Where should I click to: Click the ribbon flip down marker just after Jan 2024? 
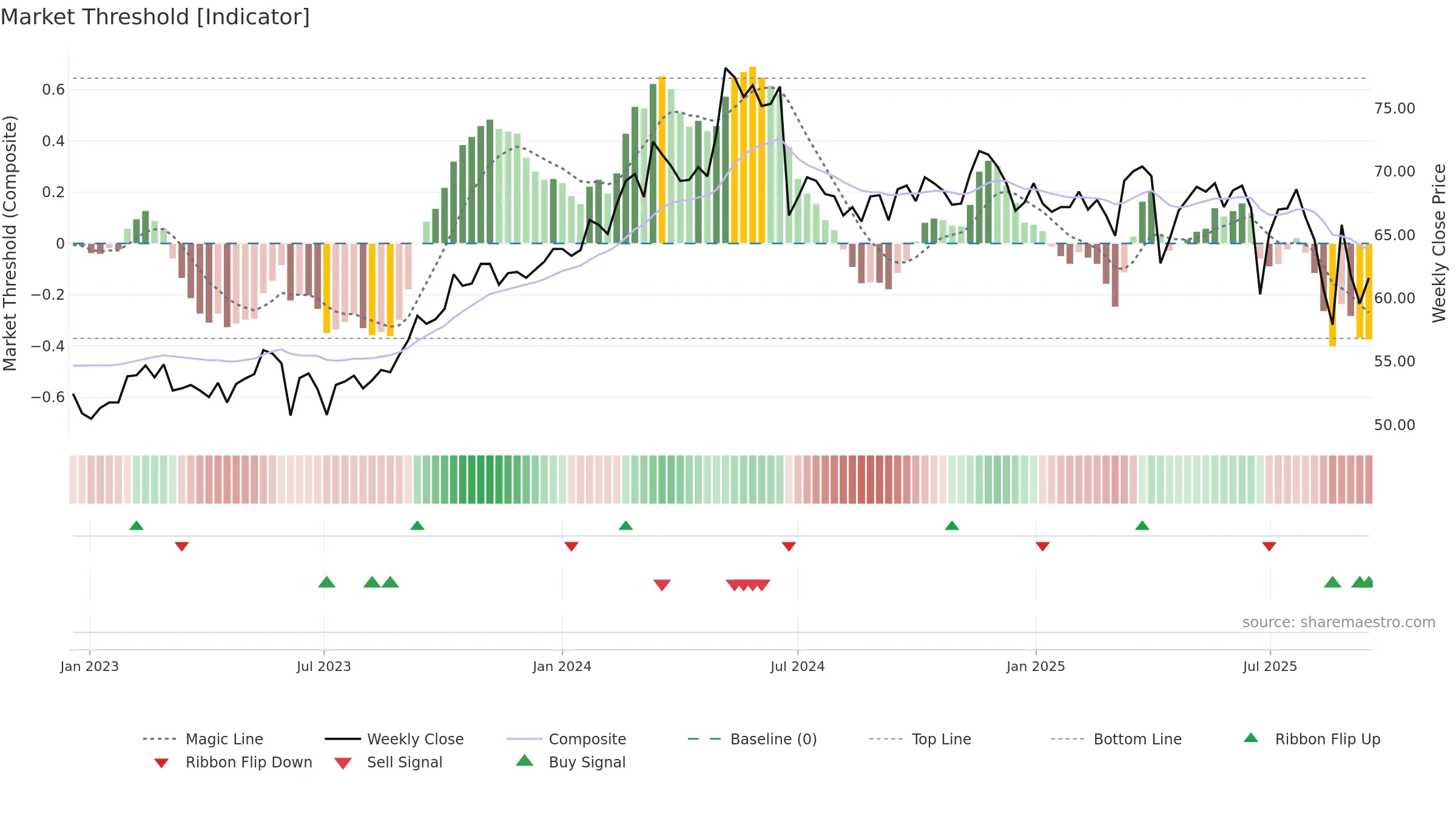click(571, 547)
